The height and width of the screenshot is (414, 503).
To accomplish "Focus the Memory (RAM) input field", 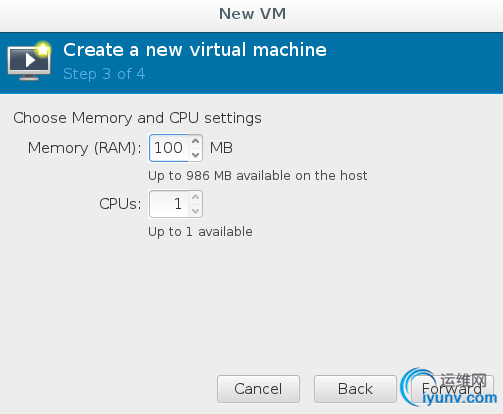I will click(x=169, y=148).
